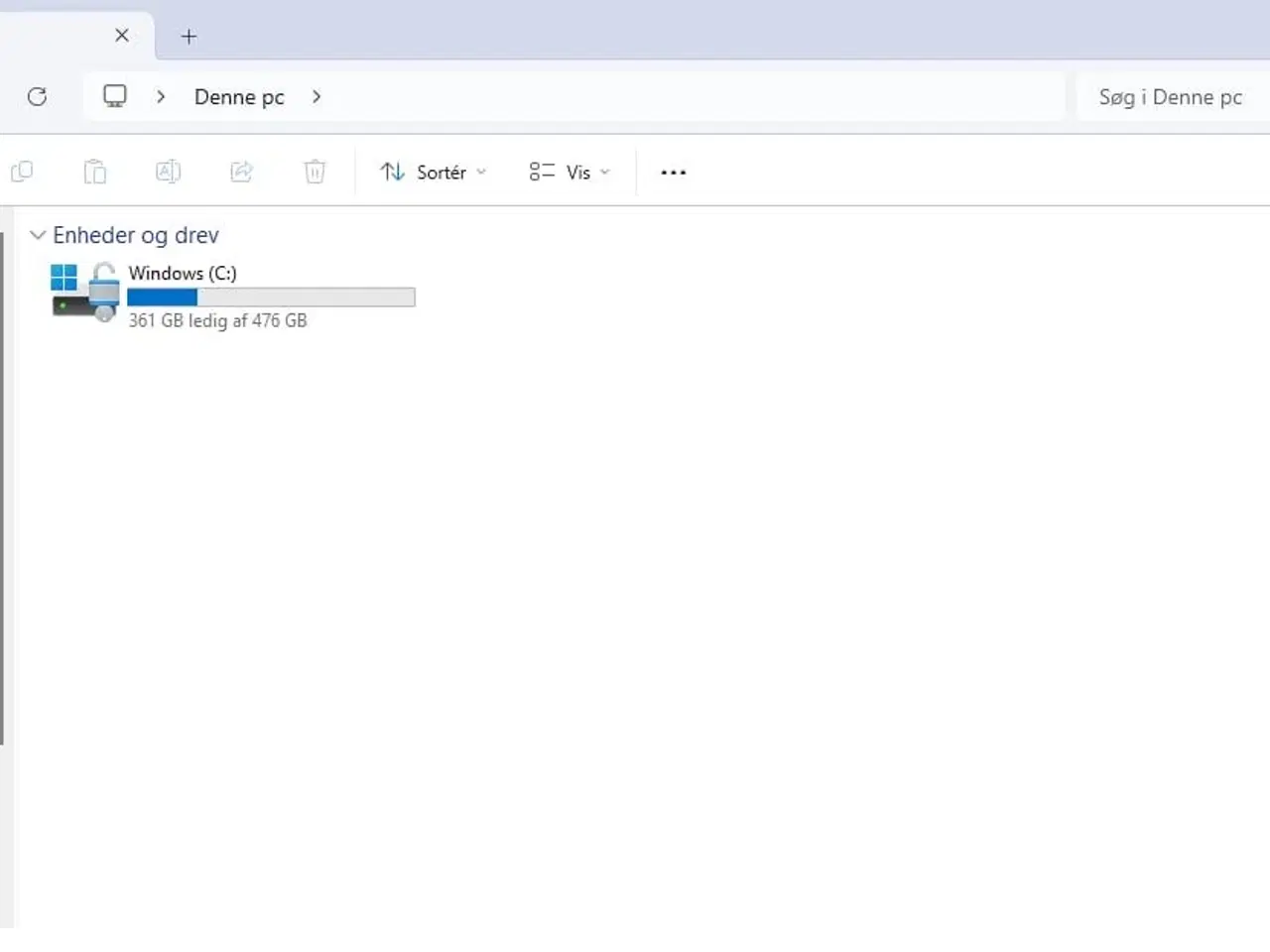Select the Enheder og drev header text

coord(136,235)
